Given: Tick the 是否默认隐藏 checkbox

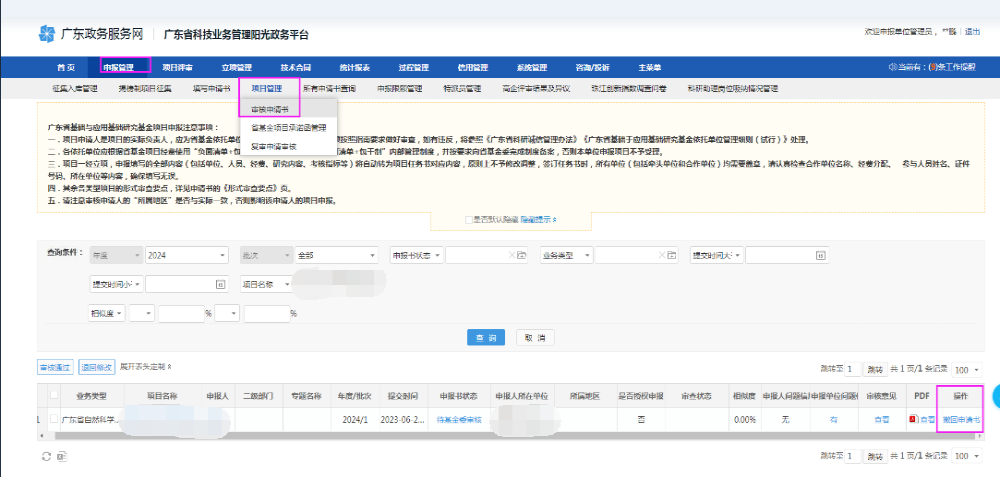Looking at the screenshot, I should click(x=469, y=219).
